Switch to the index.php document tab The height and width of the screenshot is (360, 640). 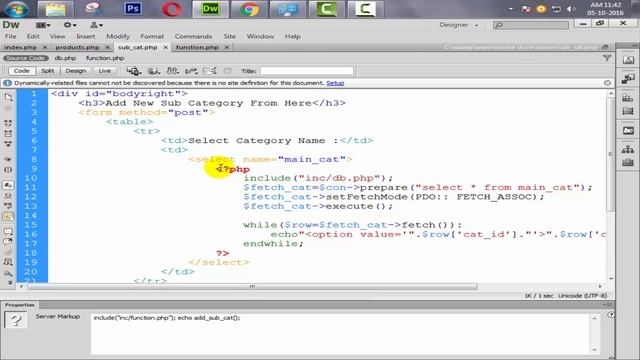point(20,47)
